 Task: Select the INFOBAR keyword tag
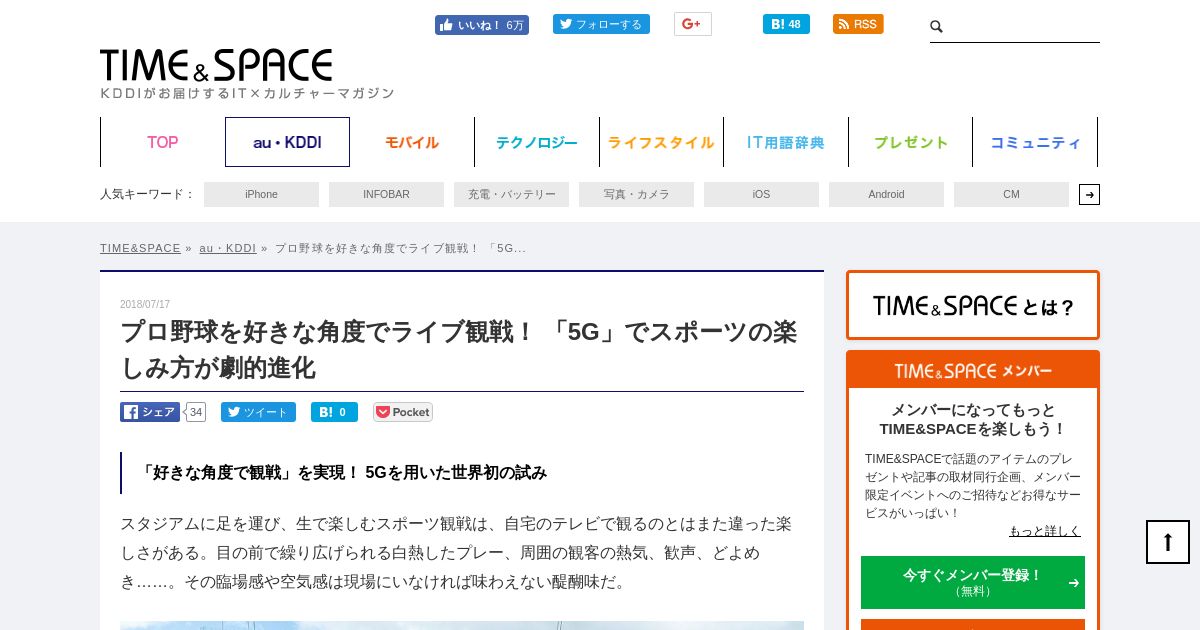click(386, 194)
